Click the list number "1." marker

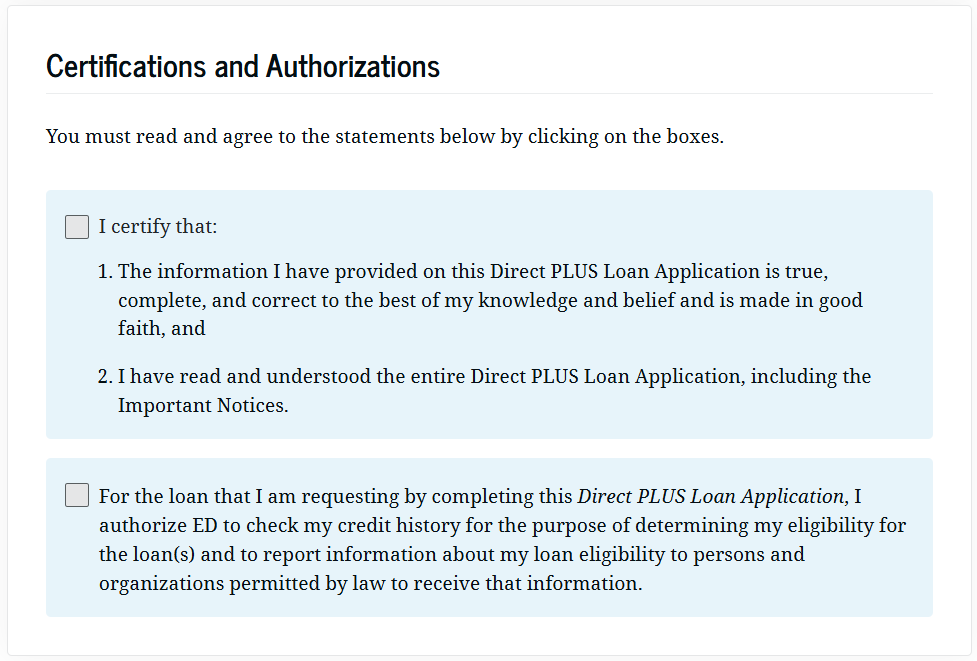(x=106, y=272)
